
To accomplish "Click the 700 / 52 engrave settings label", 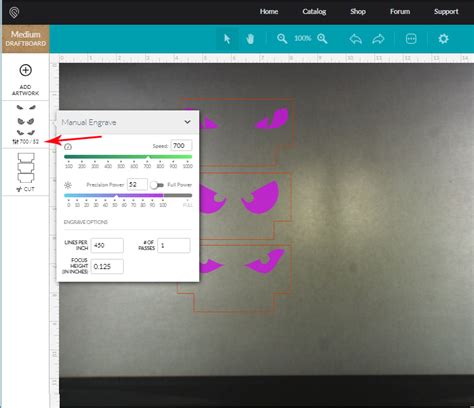I will [26, 142].
